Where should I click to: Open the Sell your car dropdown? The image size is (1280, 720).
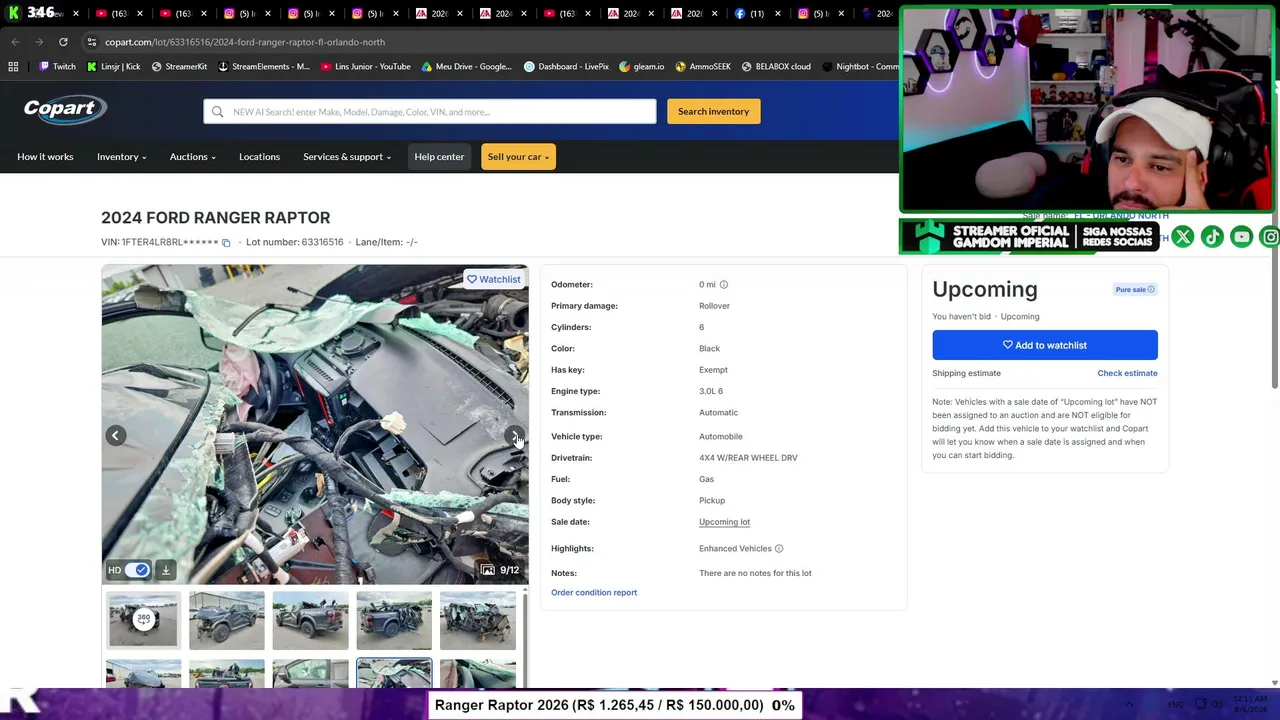(x=518, y=157)
